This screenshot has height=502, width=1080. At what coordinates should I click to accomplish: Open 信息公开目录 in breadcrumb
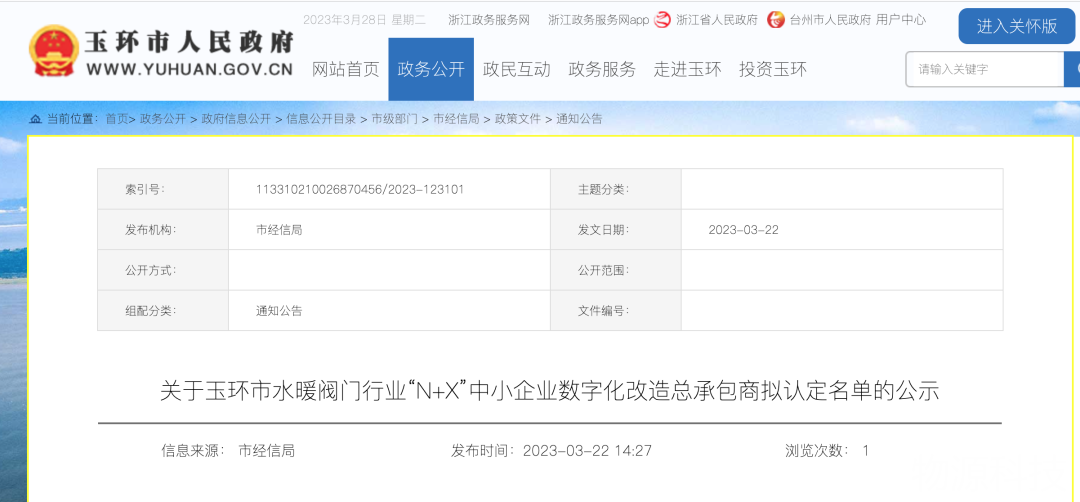click(320, 119)
